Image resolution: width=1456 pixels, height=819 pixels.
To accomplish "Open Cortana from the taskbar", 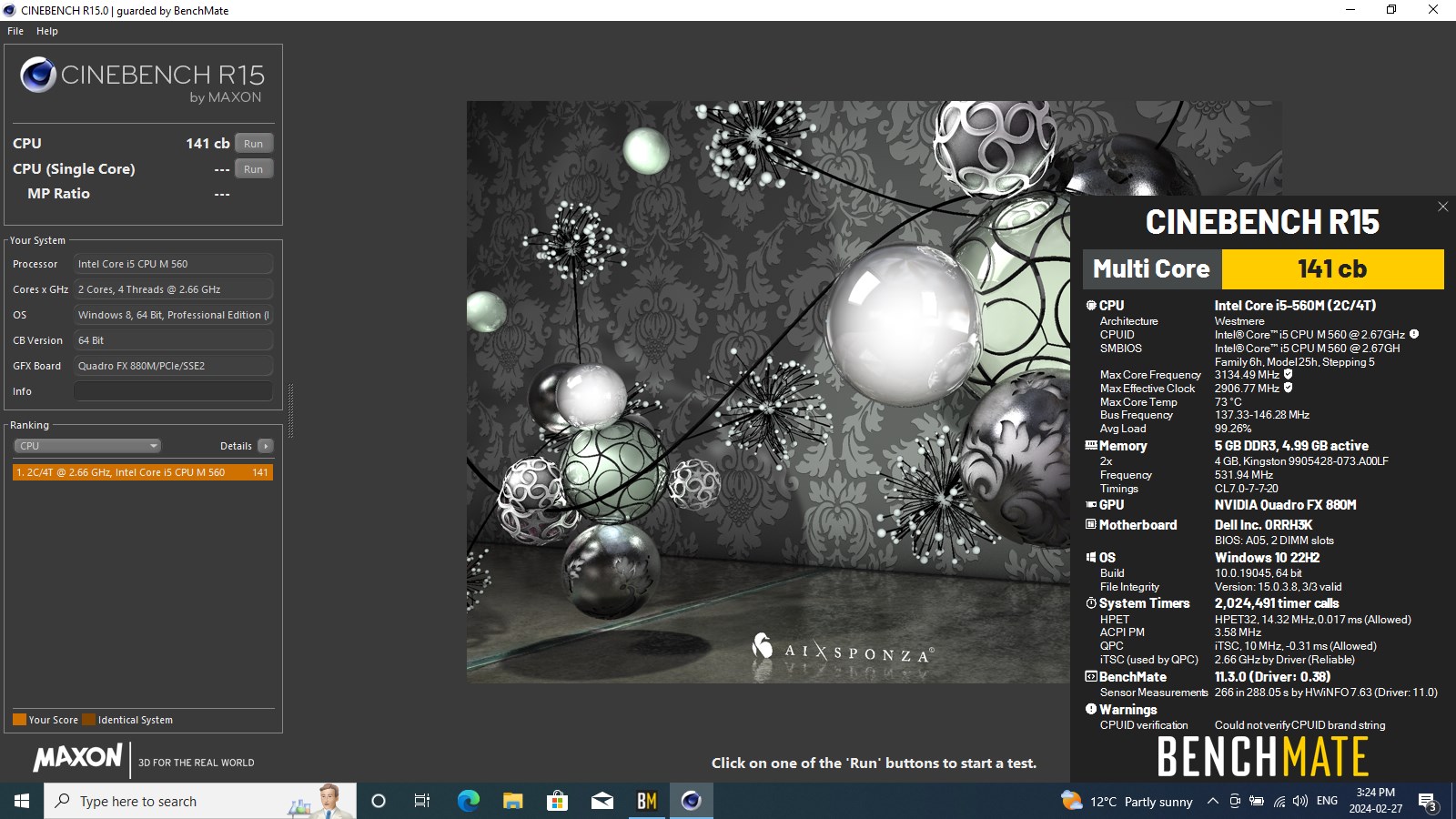I will tap(379, 801).
